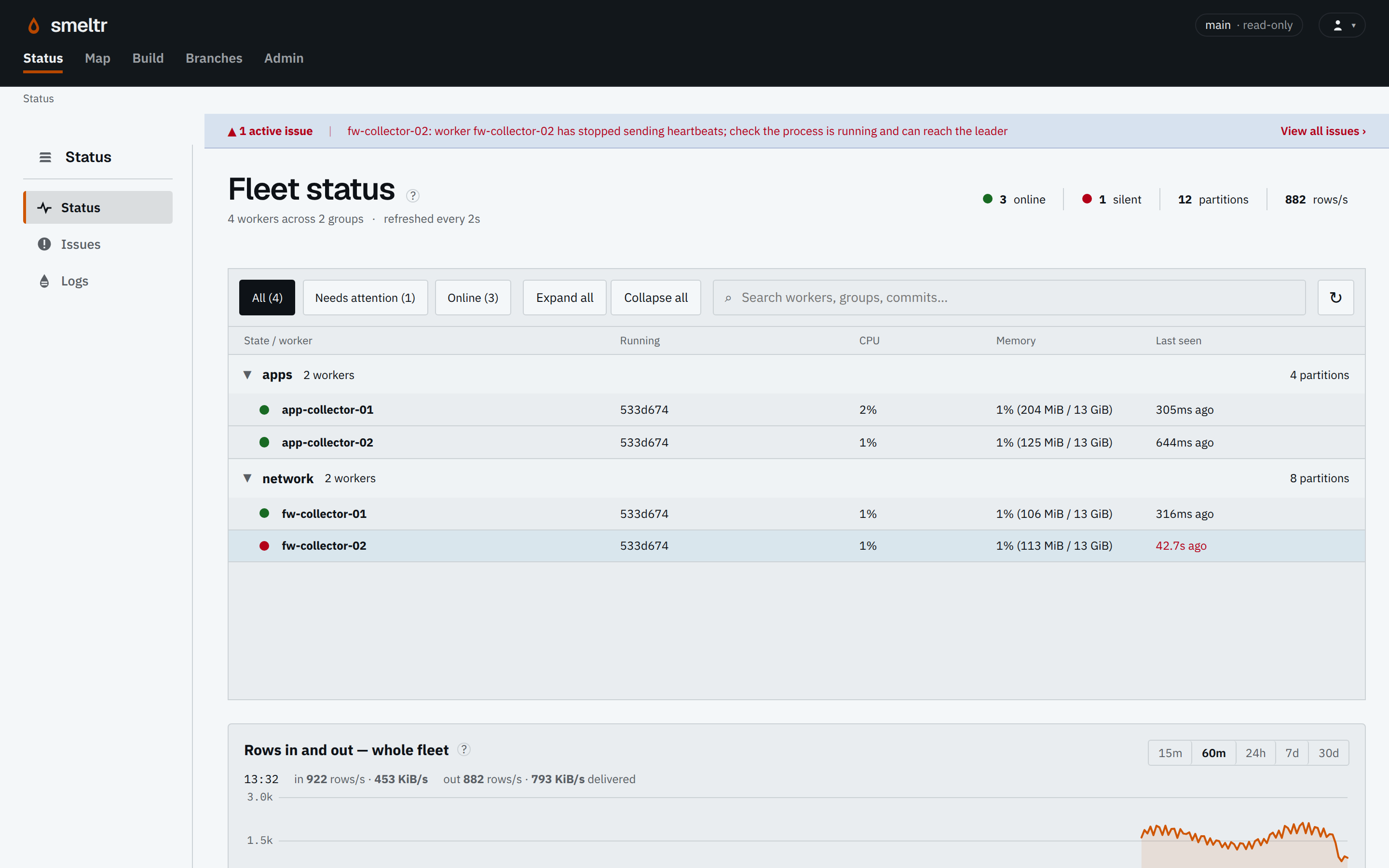This screenshot has width=1389, height=868.
Task: Click green status dot of app-collector-02
Action: (264, 442)
